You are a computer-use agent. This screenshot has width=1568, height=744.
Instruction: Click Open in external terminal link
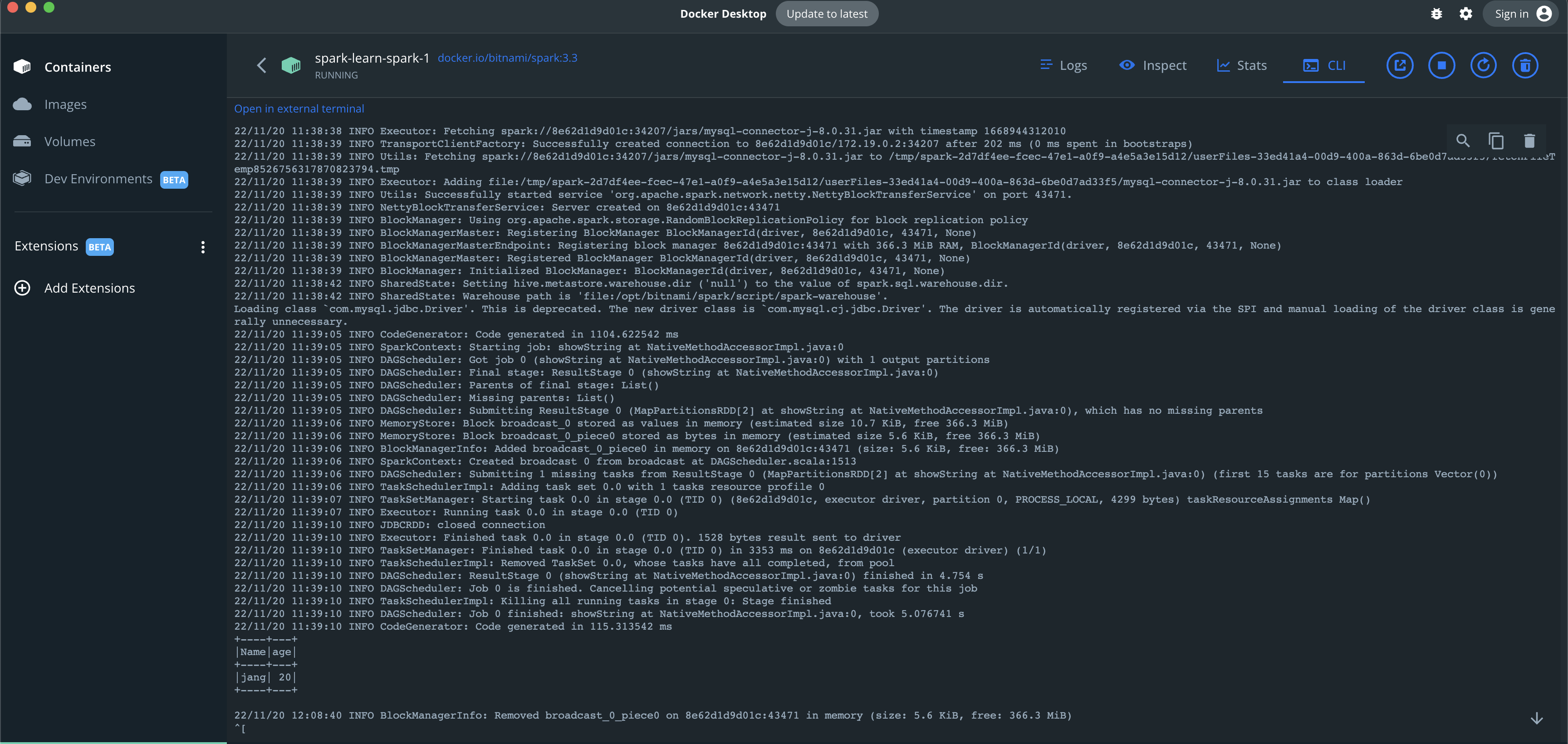(299, 108)
